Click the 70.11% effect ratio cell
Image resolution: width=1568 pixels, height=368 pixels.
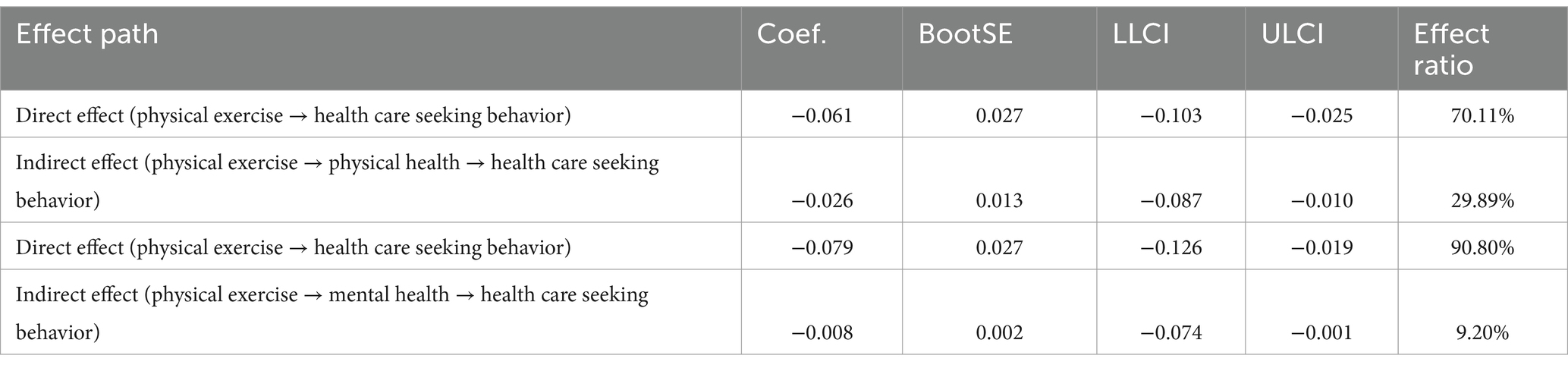(1482, 116)
